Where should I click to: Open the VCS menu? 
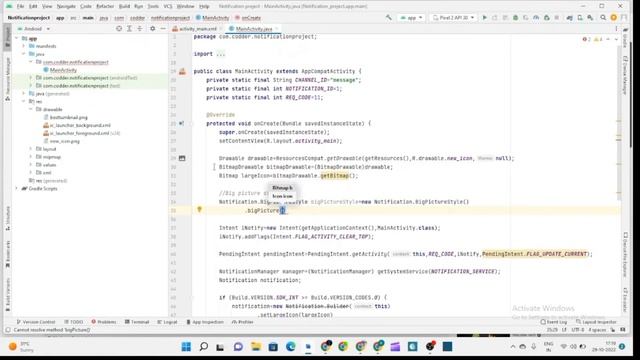point(168,6)
